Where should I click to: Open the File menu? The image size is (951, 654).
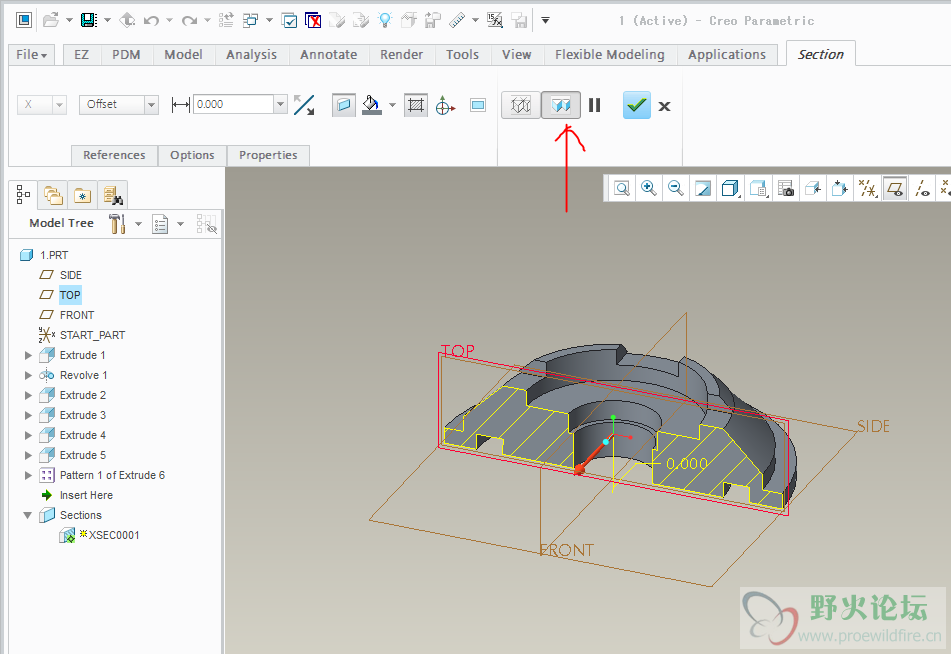(32, 55)
